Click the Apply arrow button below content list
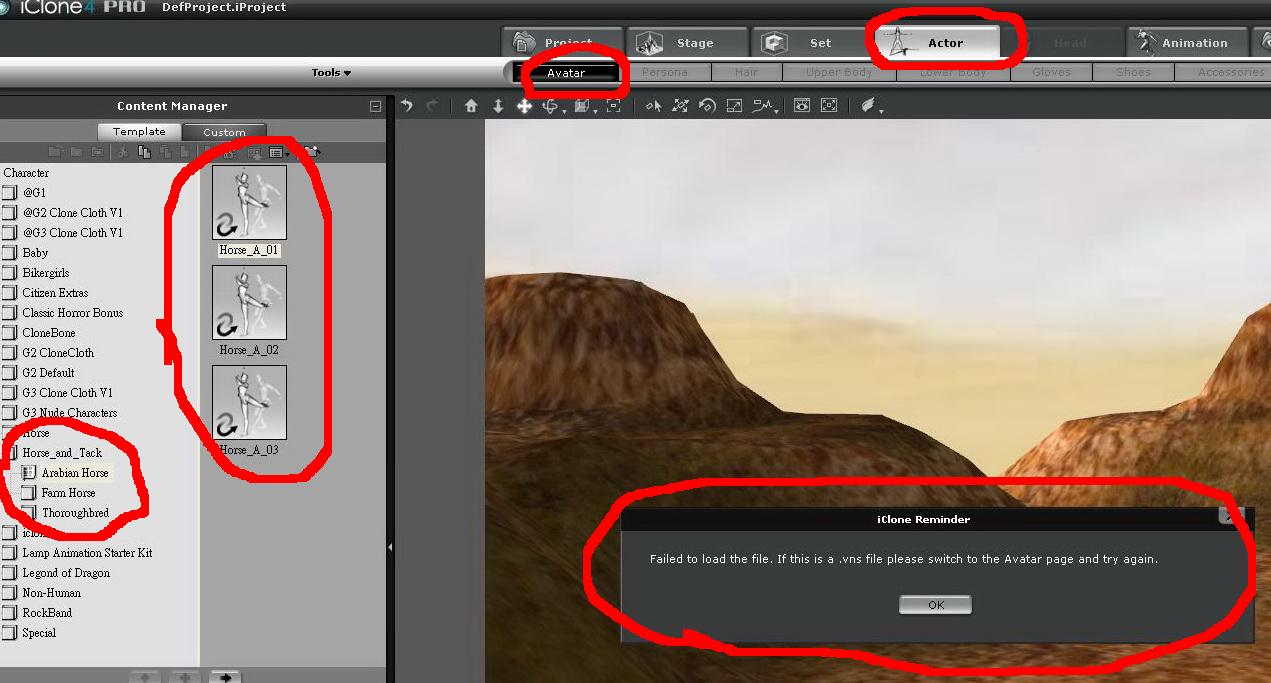Image resolution: width=1271 pixels, height=683 pixels. pos(225,677)
